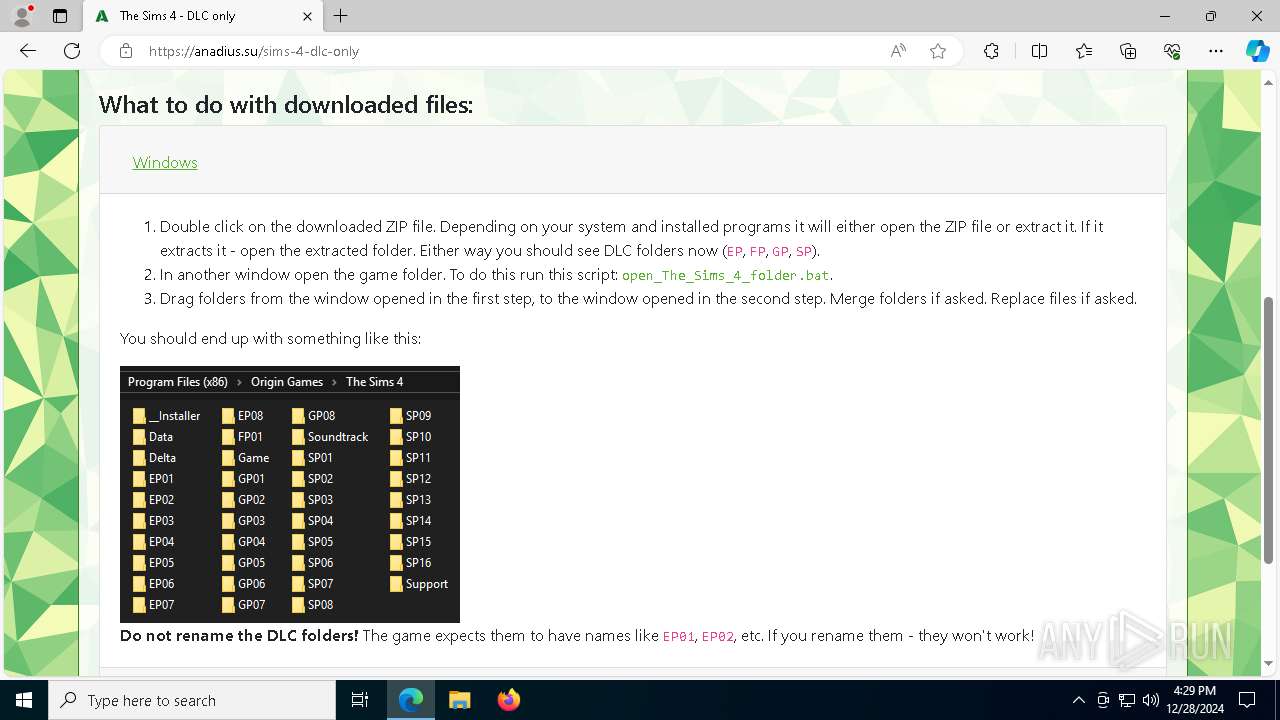Open File Explorer from taskbar
Screen dimensions: 1280x720
pos(459,700)
